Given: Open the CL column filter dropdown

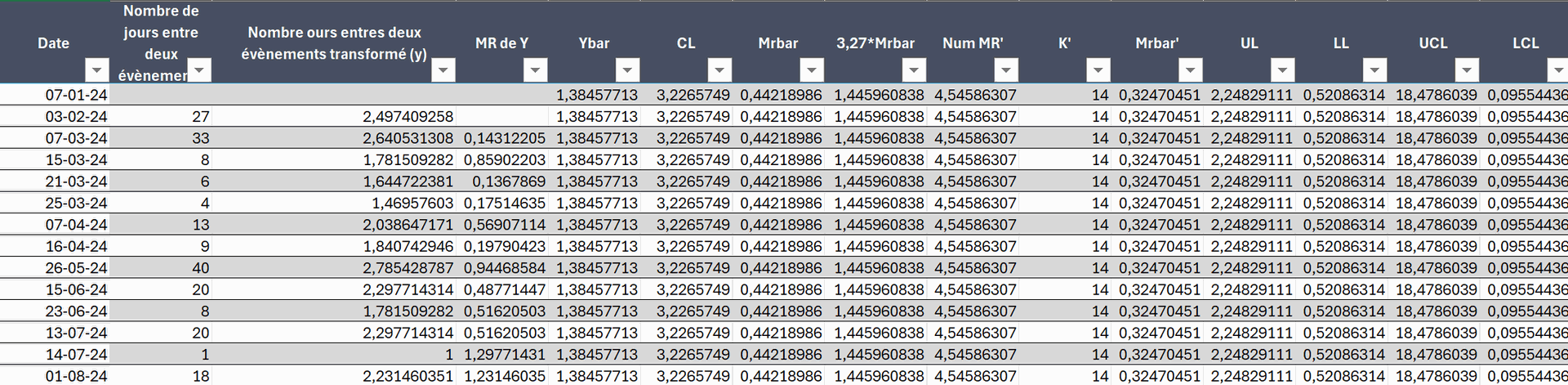Looking at the screenshot, I should (x=719, y=70).
